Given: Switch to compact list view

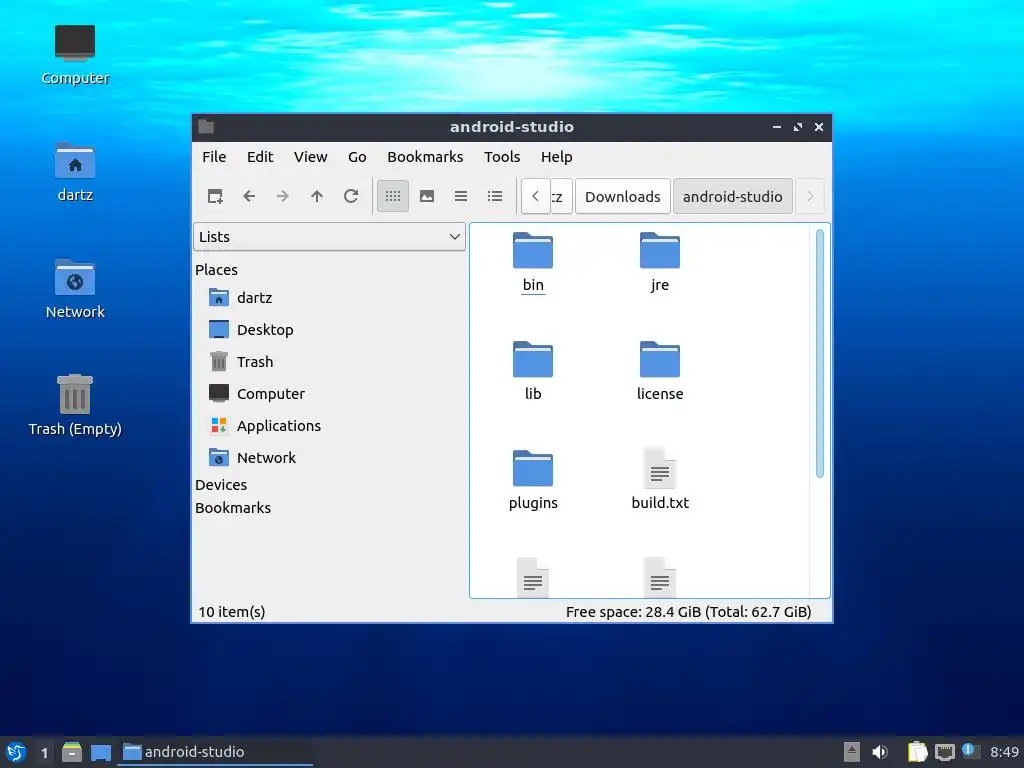Looking at the screenshot, I should point(461,196).
